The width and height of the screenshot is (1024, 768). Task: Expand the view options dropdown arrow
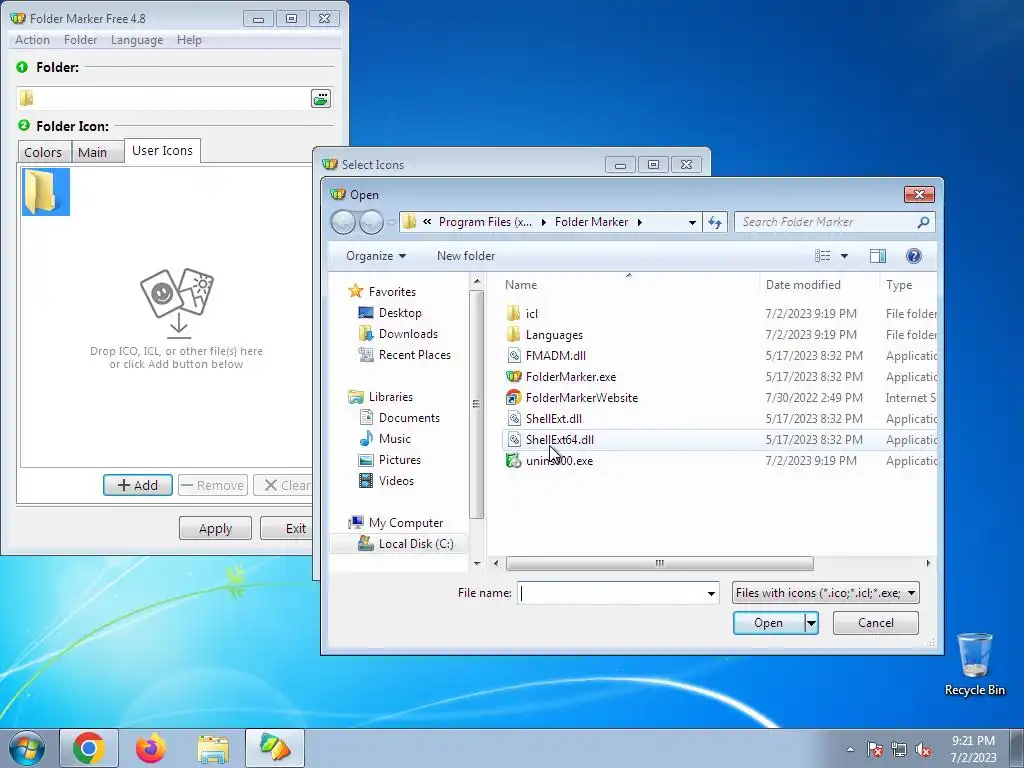(x=844, y=256)
